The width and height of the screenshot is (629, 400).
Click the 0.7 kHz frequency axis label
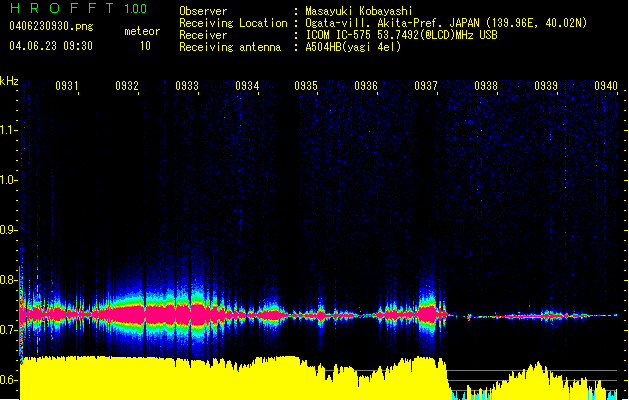[8, 330]
